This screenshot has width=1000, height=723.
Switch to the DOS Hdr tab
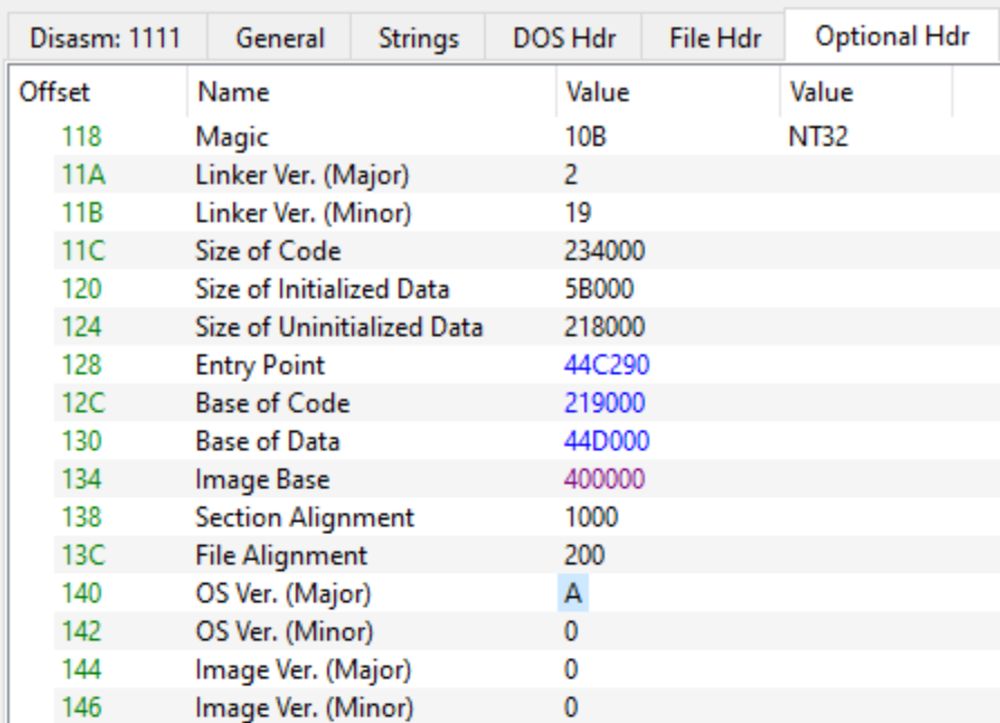(564, 38)
